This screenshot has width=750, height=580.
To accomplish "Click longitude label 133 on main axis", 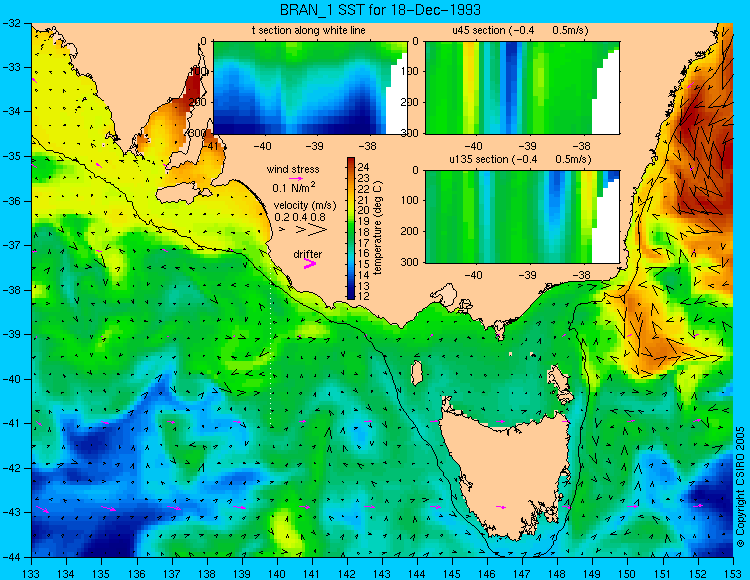I will click(32, 574).
